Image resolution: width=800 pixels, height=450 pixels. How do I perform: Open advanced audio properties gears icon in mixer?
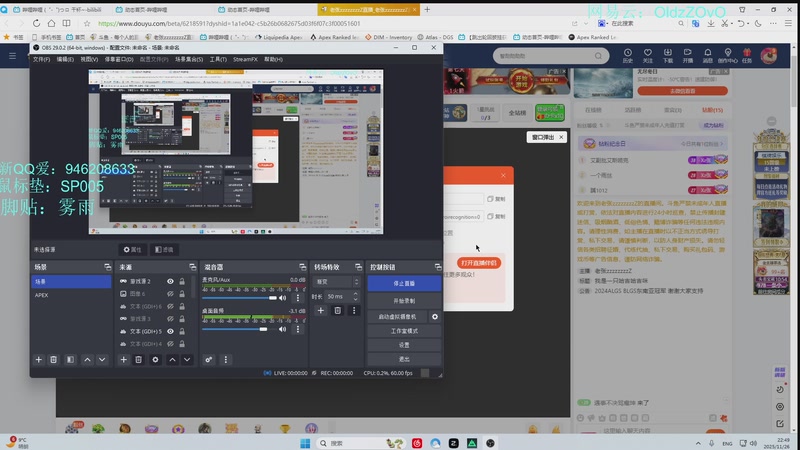(209, 360)
